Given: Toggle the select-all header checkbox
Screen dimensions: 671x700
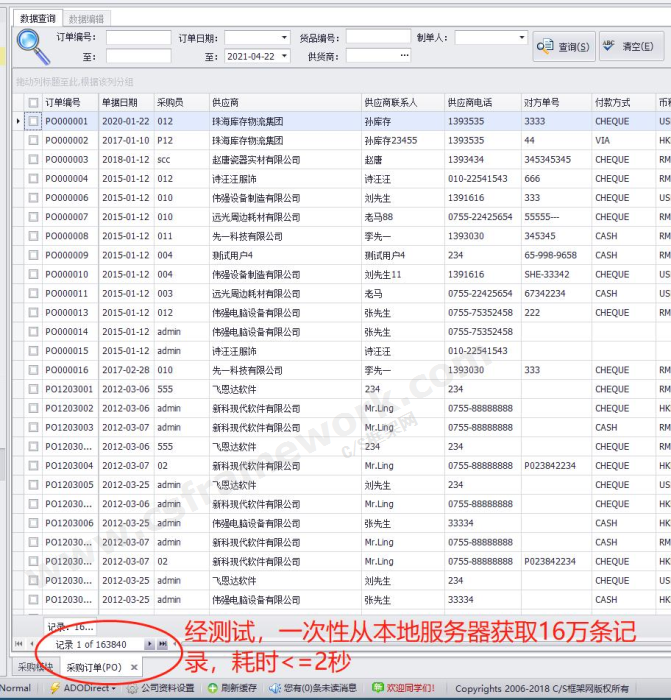Looking at the screenshot, I should tap(33, 102).
